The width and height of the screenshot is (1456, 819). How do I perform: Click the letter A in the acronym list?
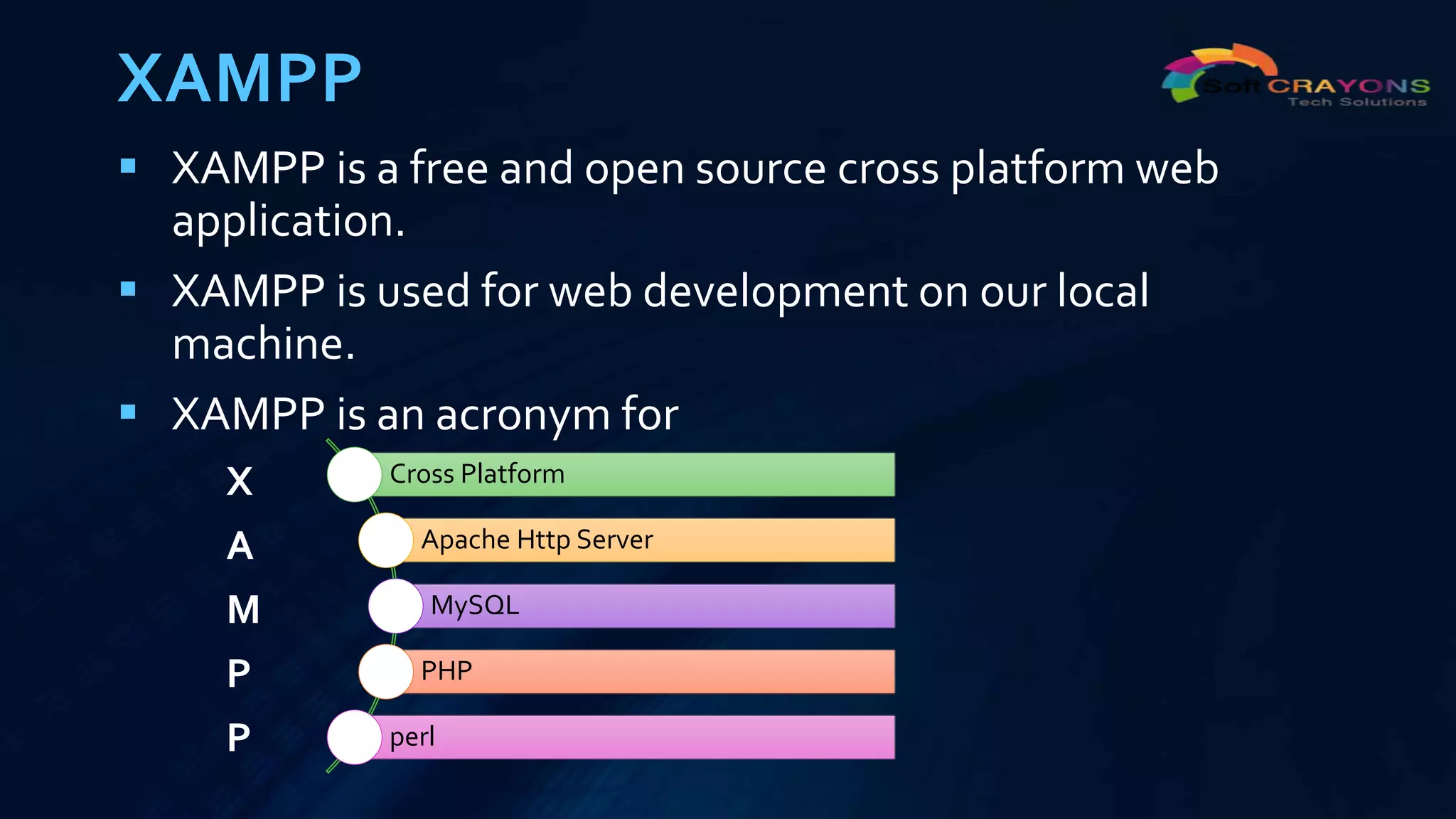[x=240, y=546]
